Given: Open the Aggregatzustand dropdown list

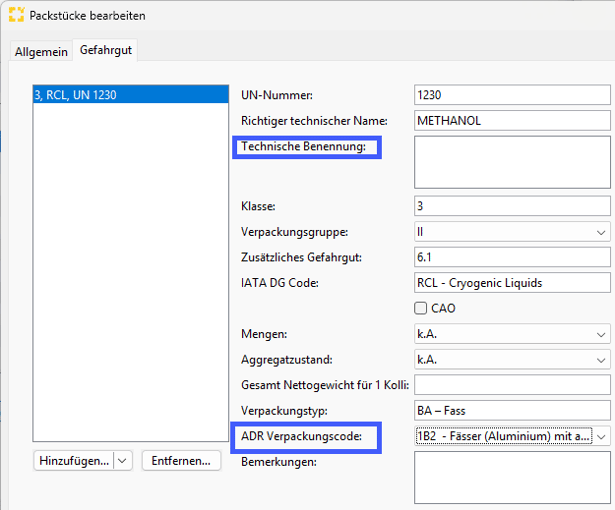Looking at the screenshot, I should pos(511,359).
